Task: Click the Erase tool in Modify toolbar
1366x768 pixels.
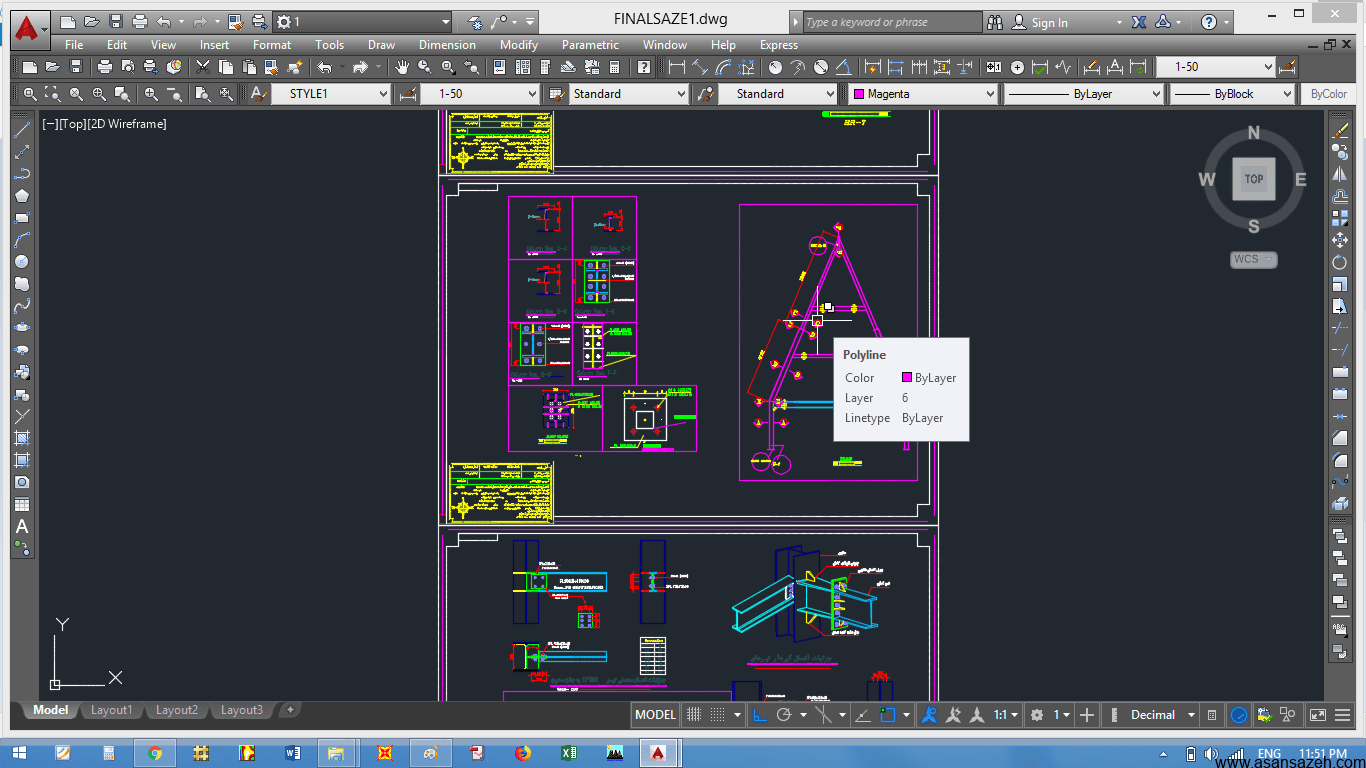Action: [x=1340, y=130]
